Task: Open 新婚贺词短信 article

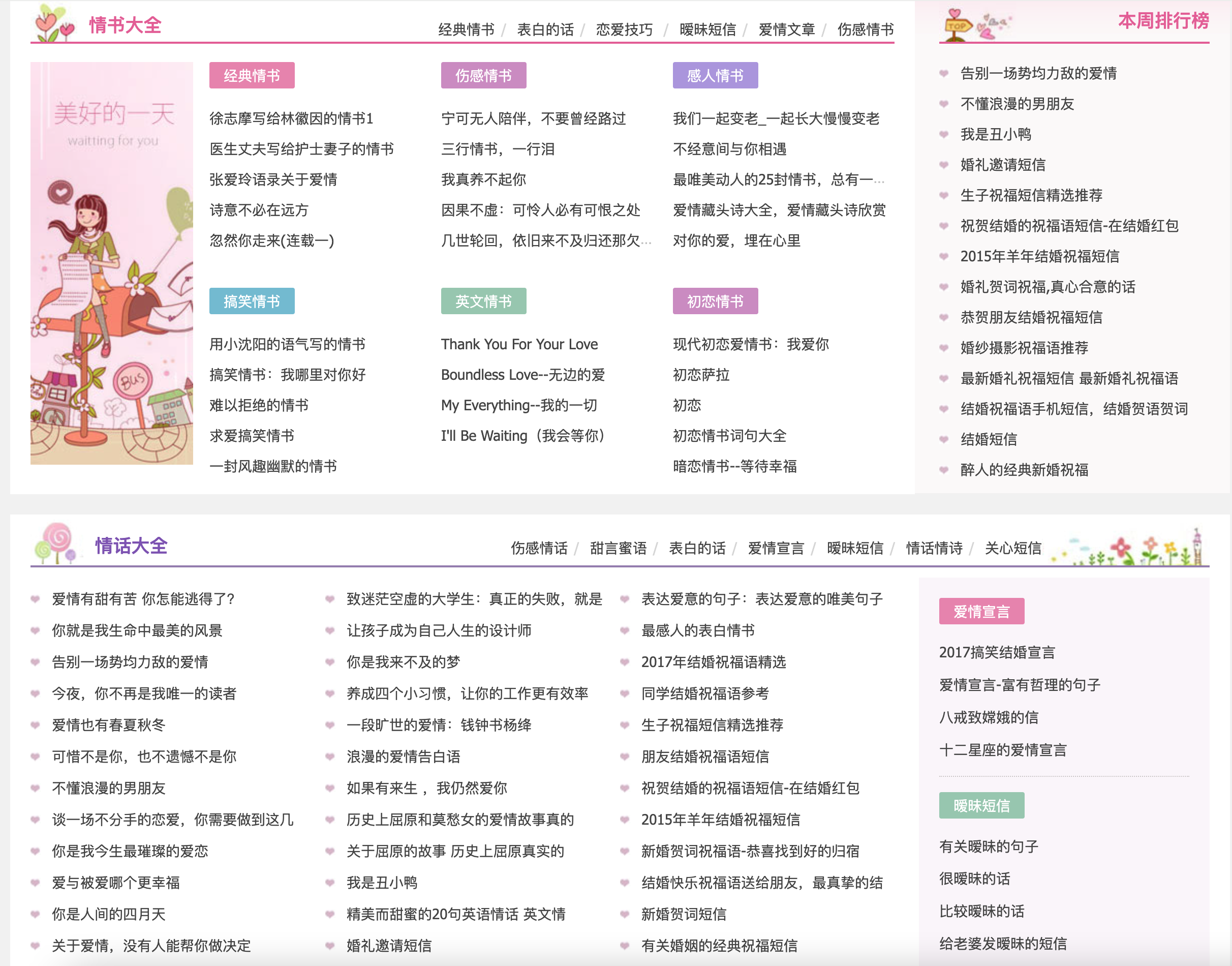Action: (x=684, y=915)
